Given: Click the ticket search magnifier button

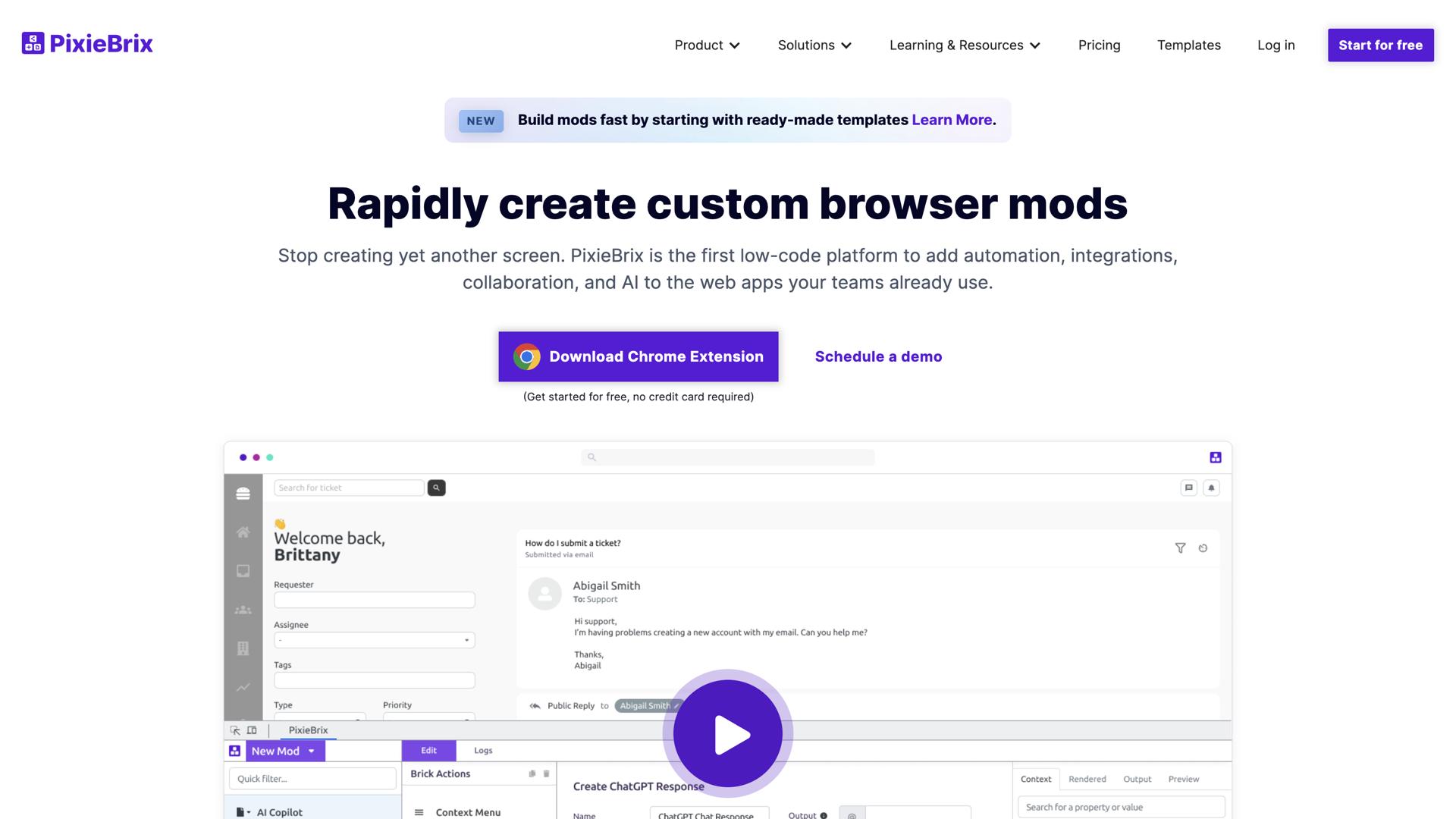Looking at the screenshot, I should (x=436, y=488).
